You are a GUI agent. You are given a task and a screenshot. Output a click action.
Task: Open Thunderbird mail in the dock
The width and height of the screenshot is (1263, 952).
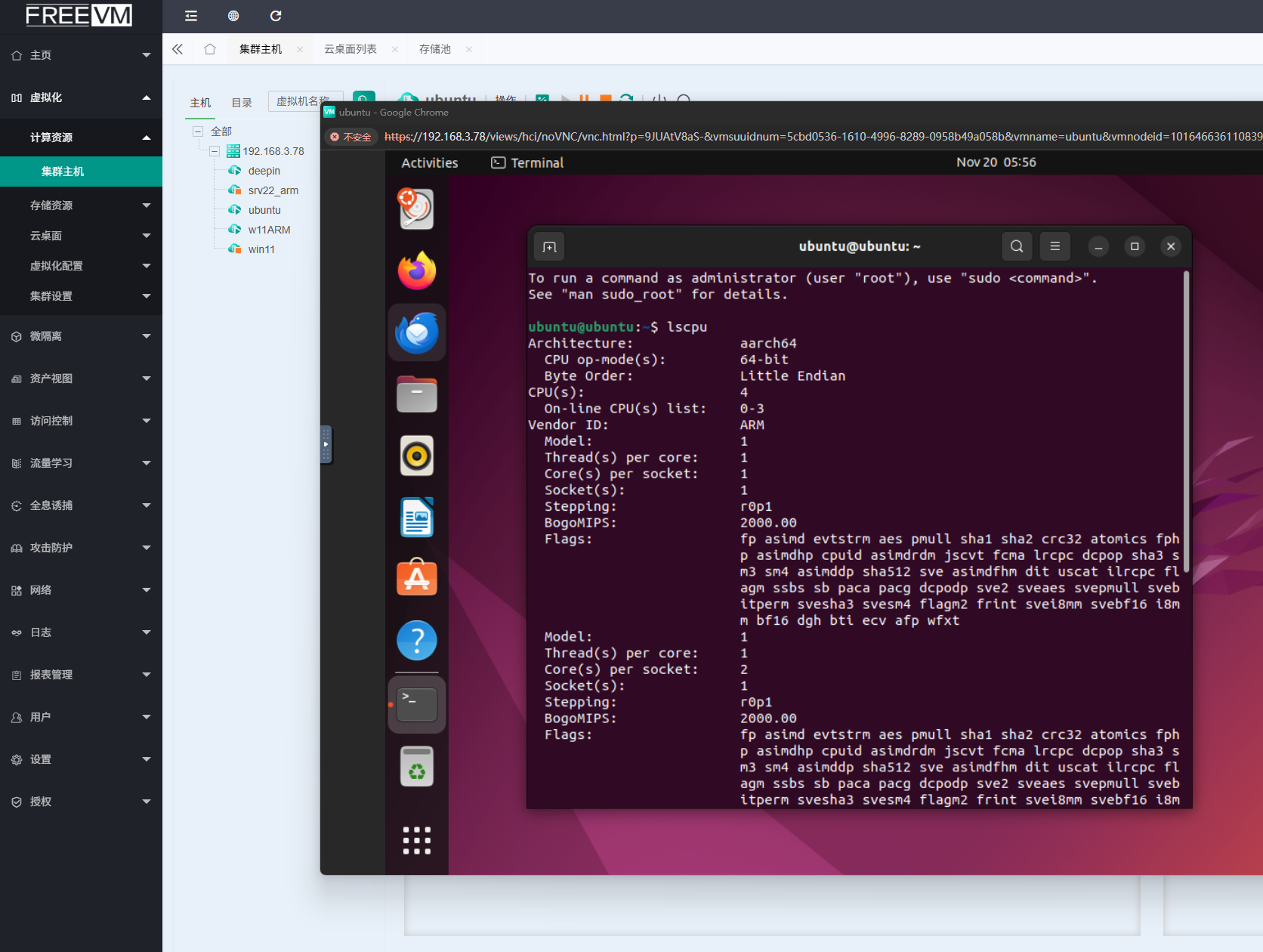[417, 333]
